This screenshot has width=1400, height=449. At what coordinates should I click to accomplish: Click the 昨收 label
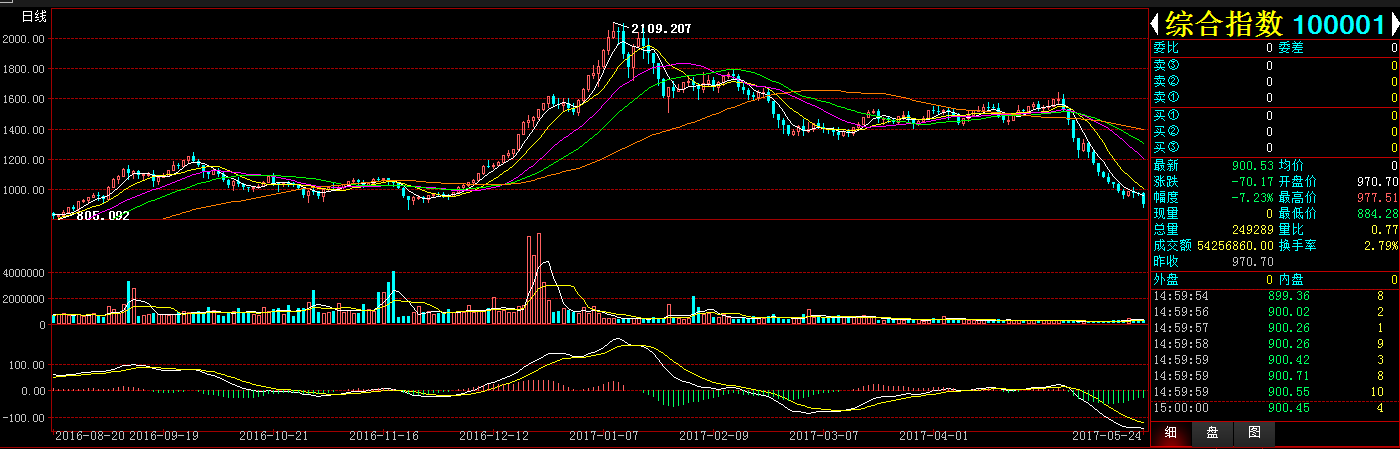(x=1166, y=261)
